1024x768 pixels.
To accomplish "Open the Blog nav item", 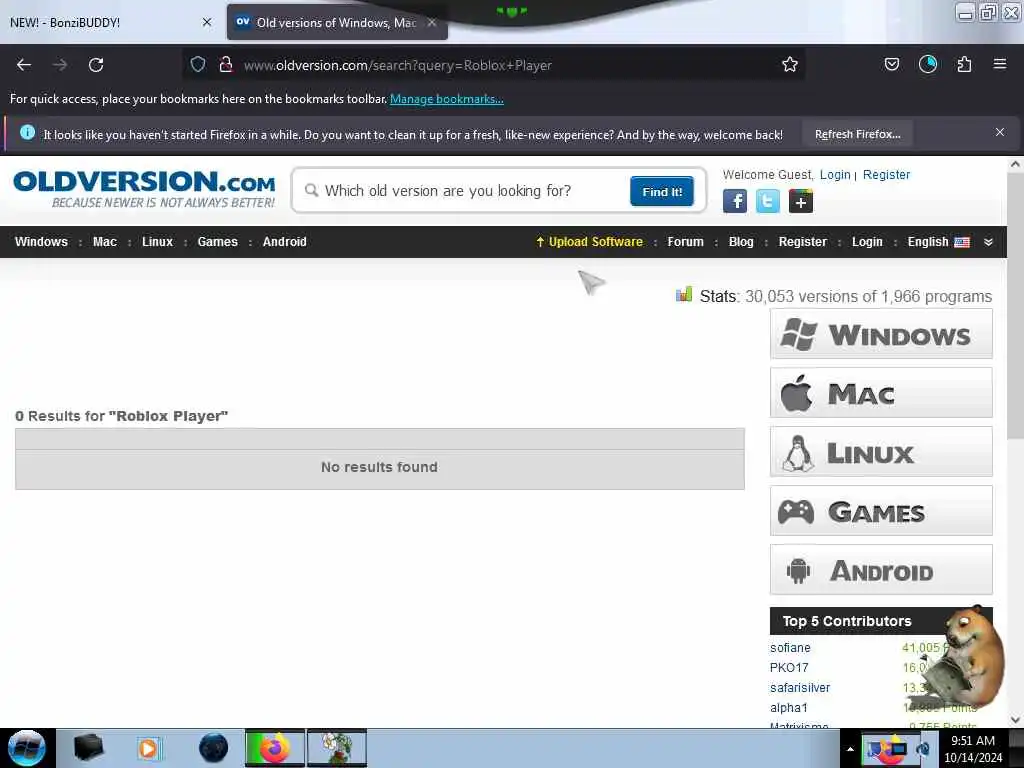I will coord(741,242).
